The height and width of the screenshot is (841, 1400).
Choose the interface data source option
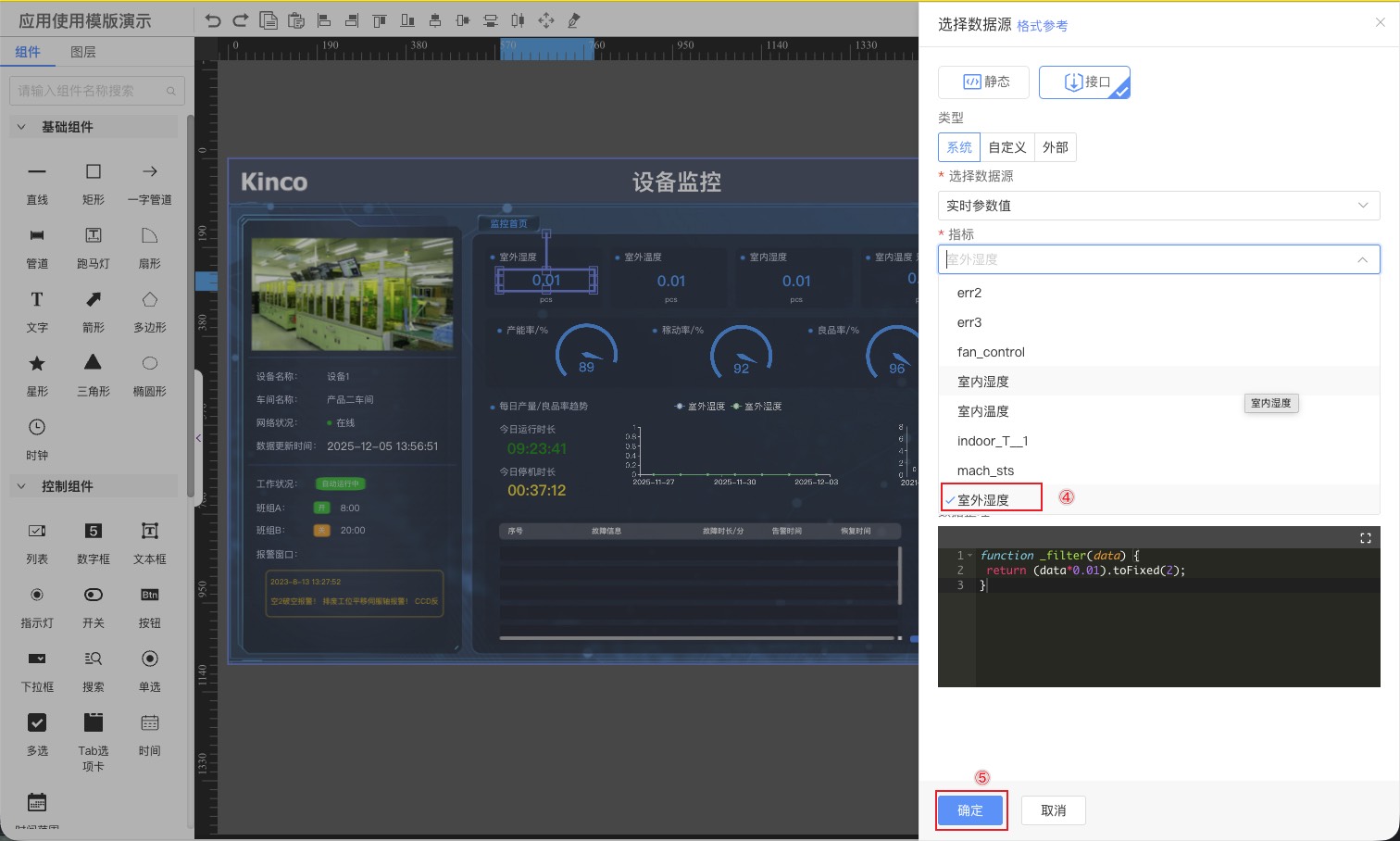pos(1084,82)
